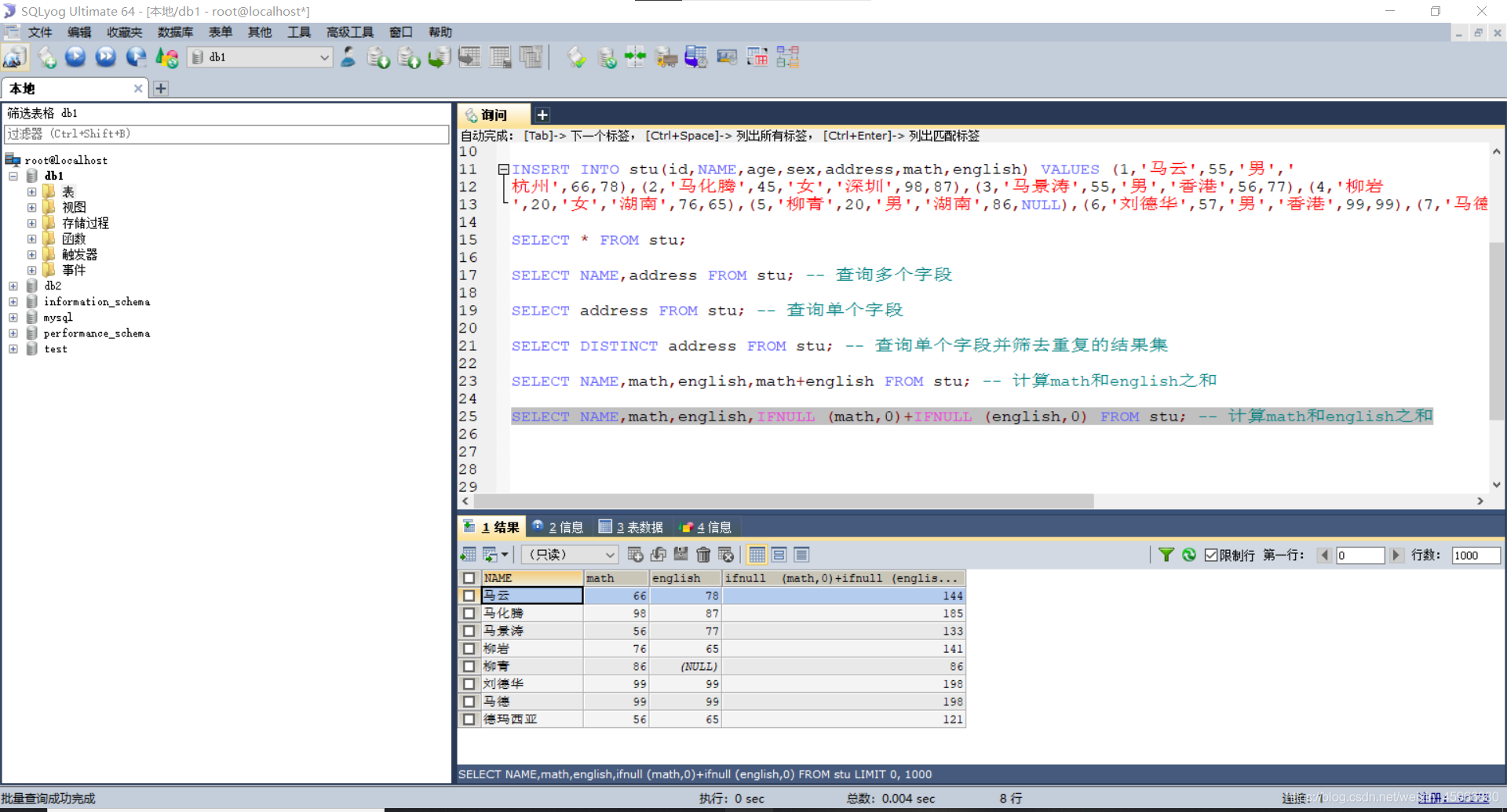Click the 过滤器 filter input field
Screen dimensions: 1507x812
(x=226, y=134)
